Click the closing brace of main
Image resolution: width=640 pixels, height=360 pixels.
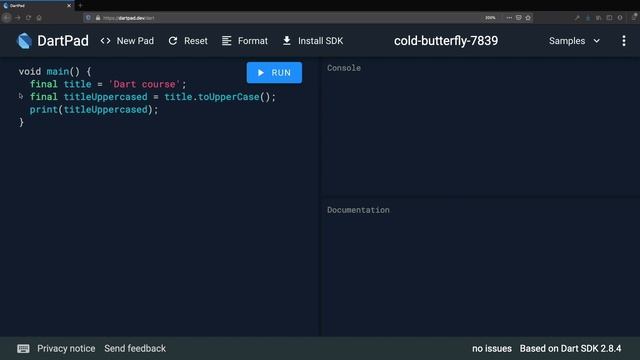[21, 122]
